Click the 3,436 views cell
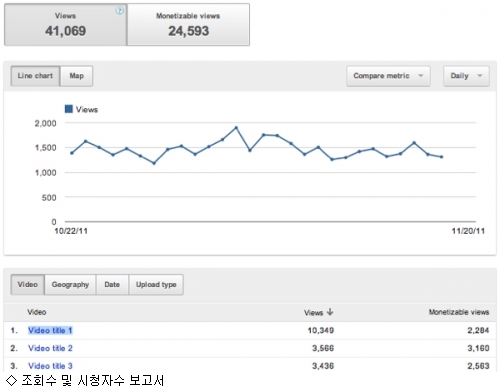500x392 pixels. point(323,366)
